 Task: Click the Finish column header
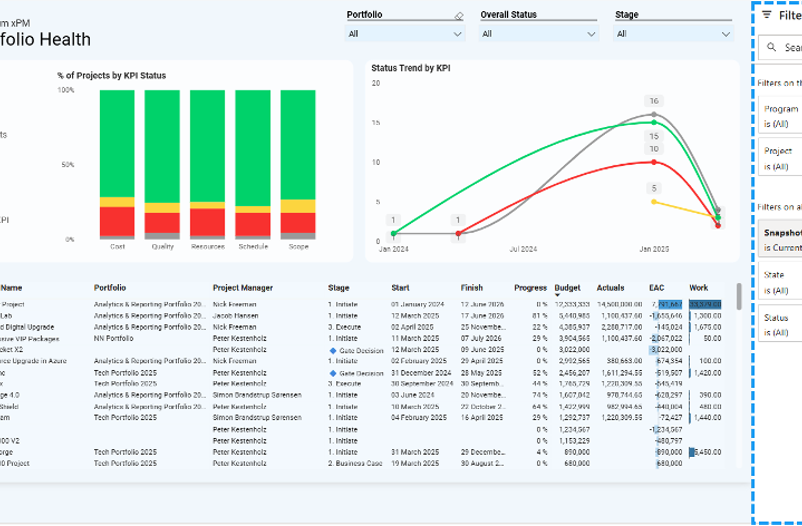coord(472,288)
